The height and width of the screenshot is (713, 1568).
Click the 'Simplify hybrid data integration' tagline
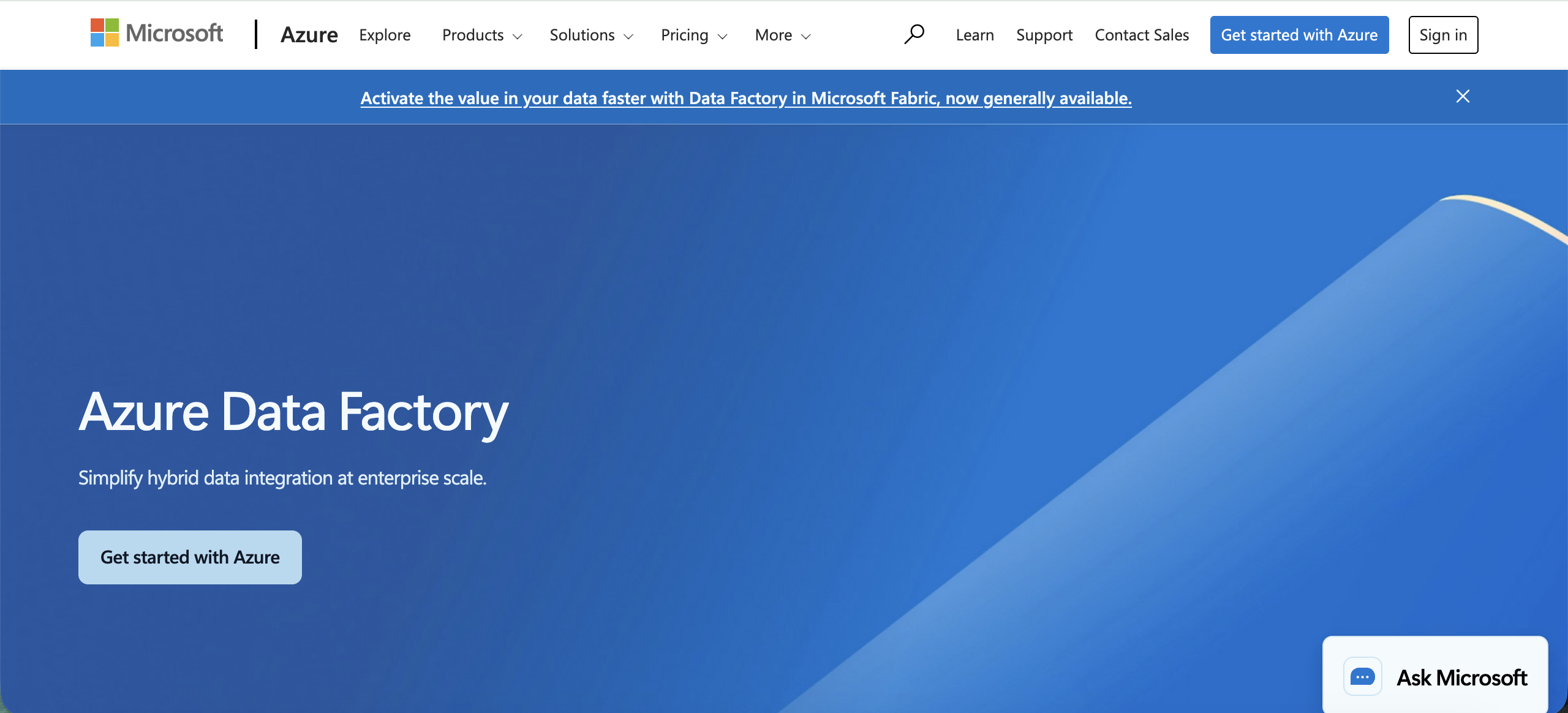pyautogui.click(x=282, y=478)
